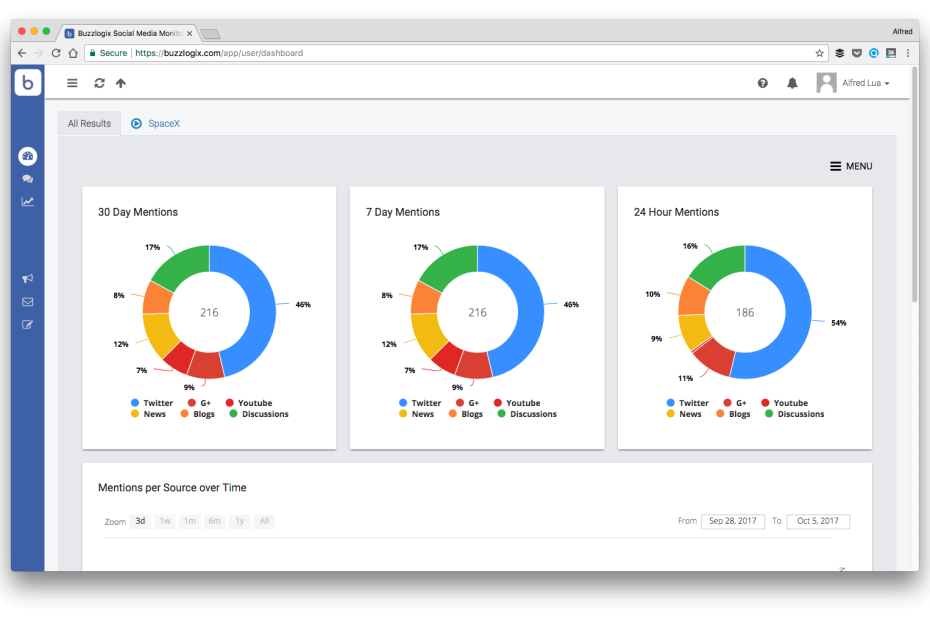
Task: Select the 3d zoom range button
Action: pyautogui.click(x=140, y=521)
